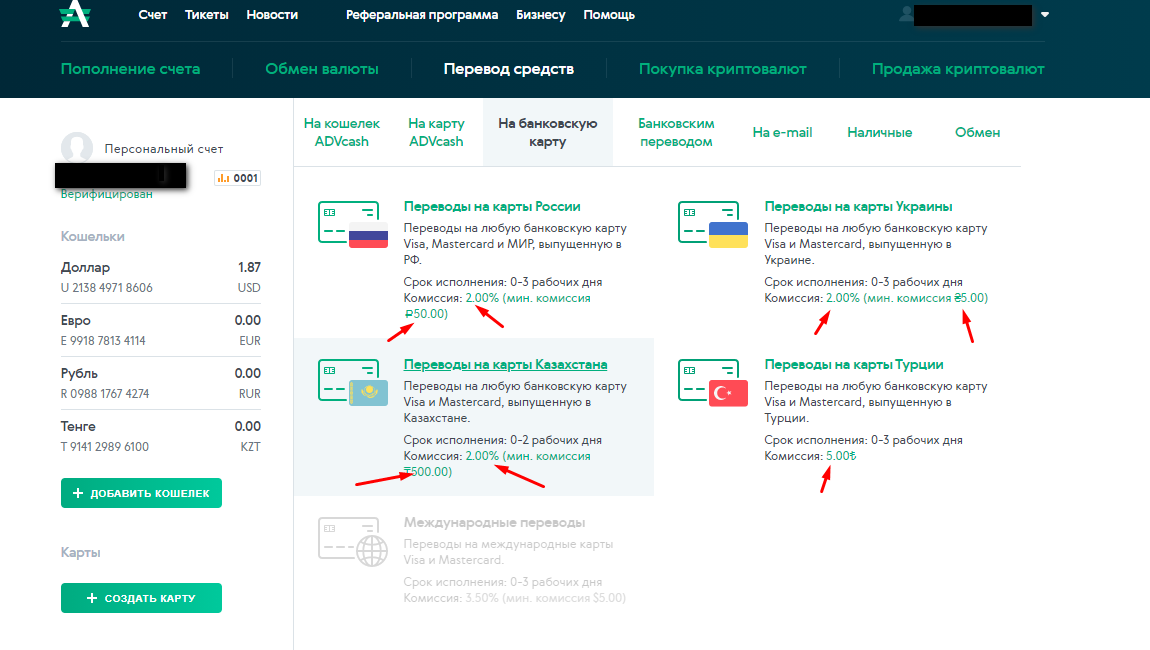Open Переводы на карты Казахстана link
The image size is (1150, 650).
tap(505, 365)
